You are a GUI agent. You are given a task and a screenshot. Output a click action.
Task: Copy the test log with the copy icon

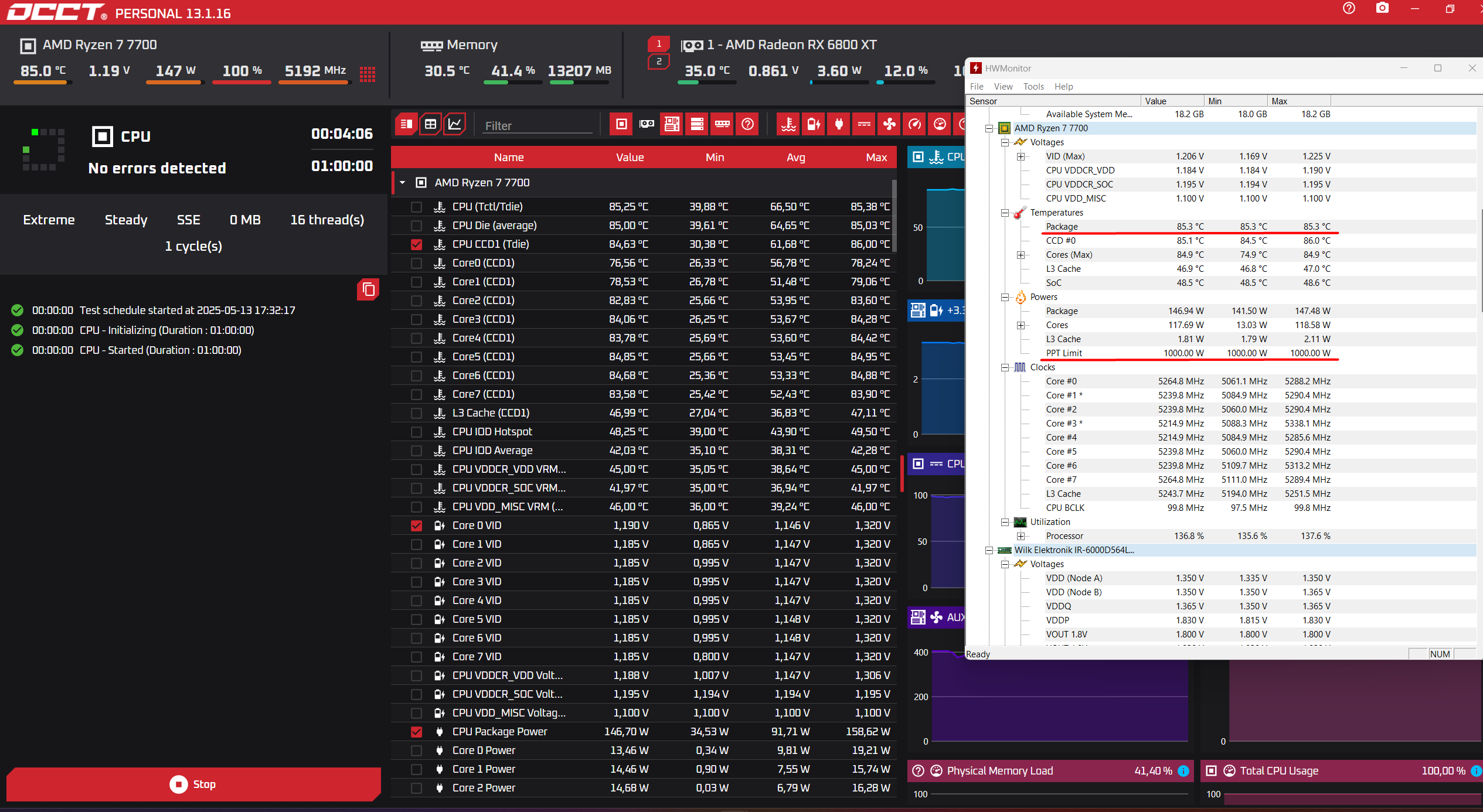pyautogui.click(x=368, y=289)
